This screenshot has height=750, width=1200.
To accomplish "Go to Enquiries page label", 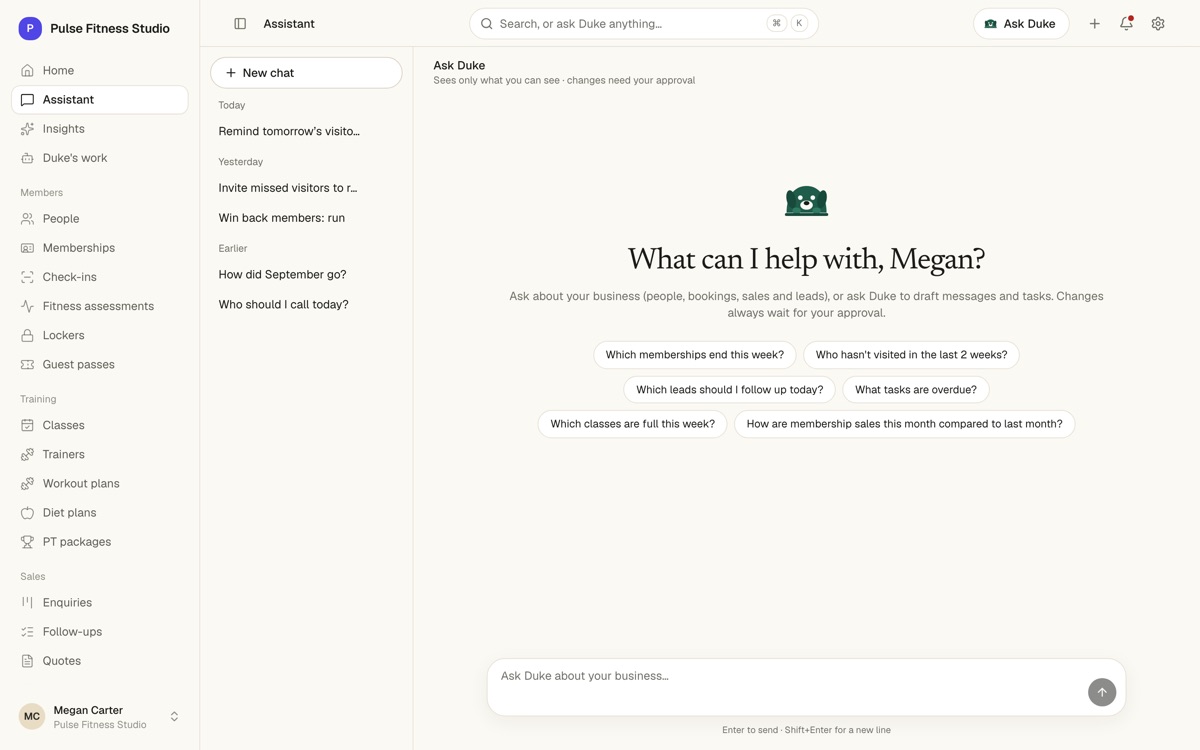I will click(67, 603).
